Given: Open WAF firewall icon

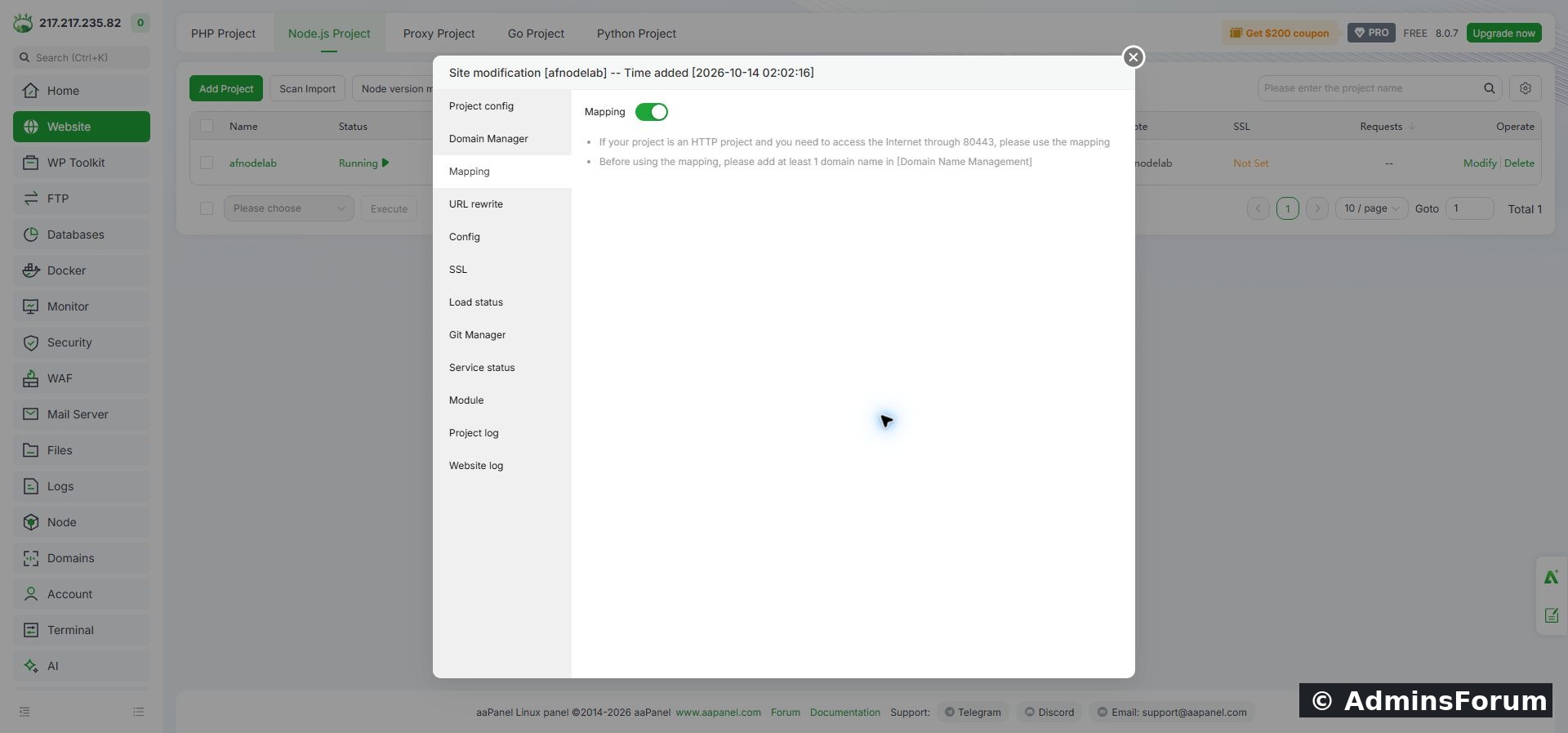Looking at the screenshot, I should (x=31, y=378).
